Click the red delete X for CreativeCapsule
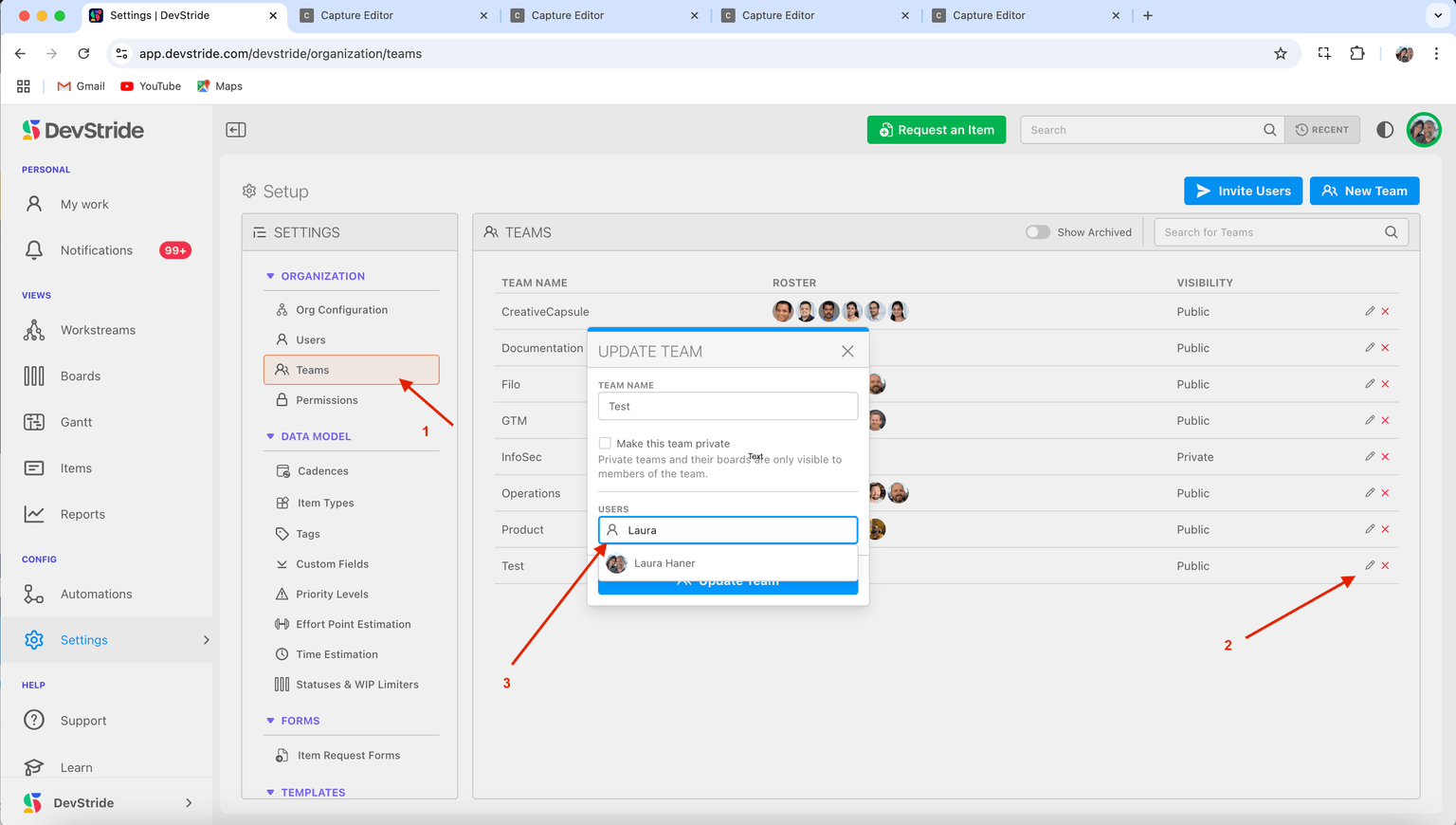 pos(1385,311)
